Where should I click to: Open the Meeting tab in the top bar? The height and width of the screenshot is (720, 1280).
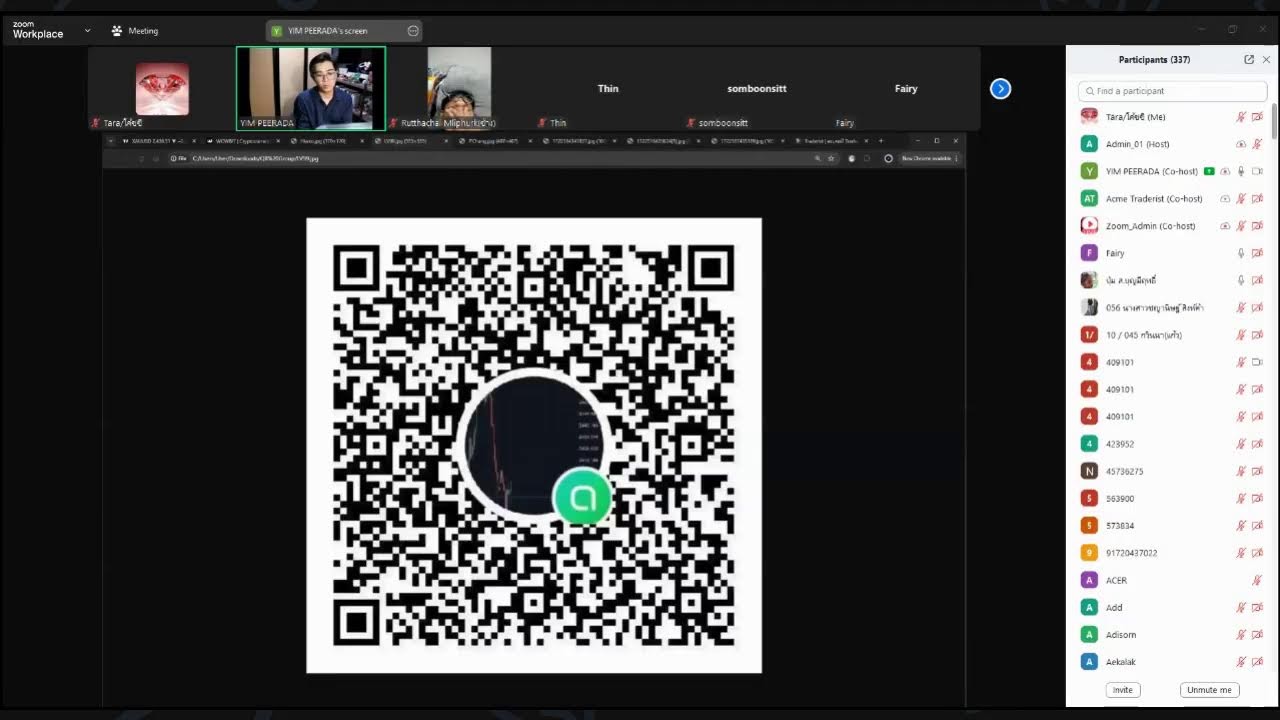coord(134,31)
